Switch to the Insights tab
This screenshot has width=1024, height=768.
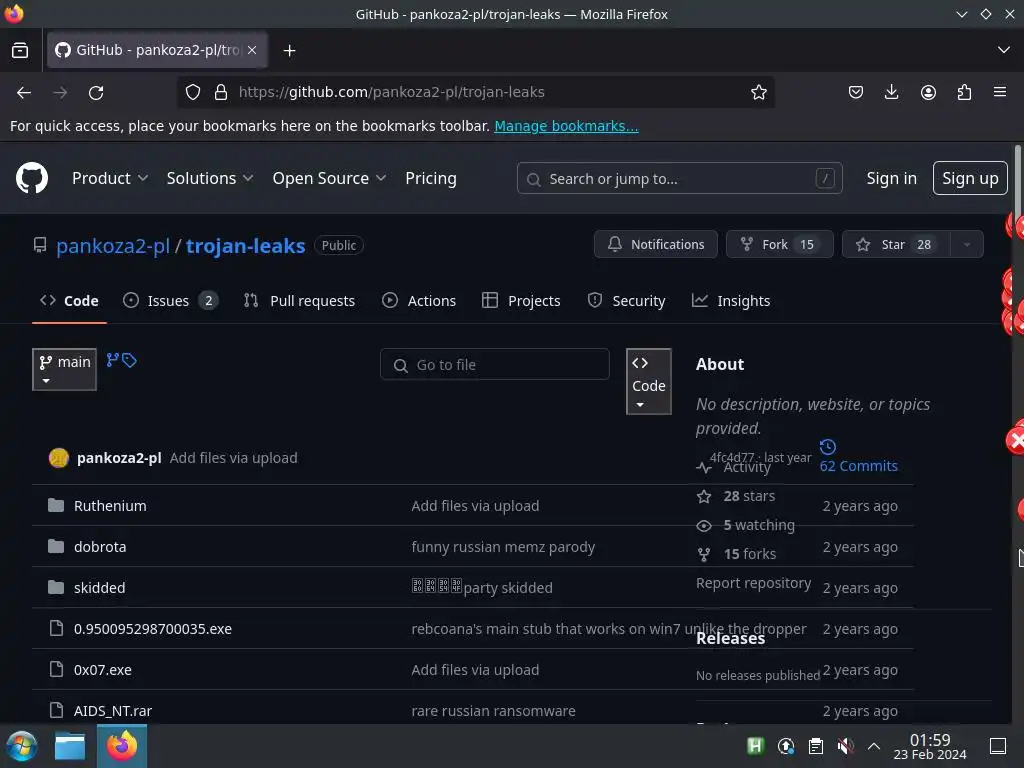(x=731, y=301)
